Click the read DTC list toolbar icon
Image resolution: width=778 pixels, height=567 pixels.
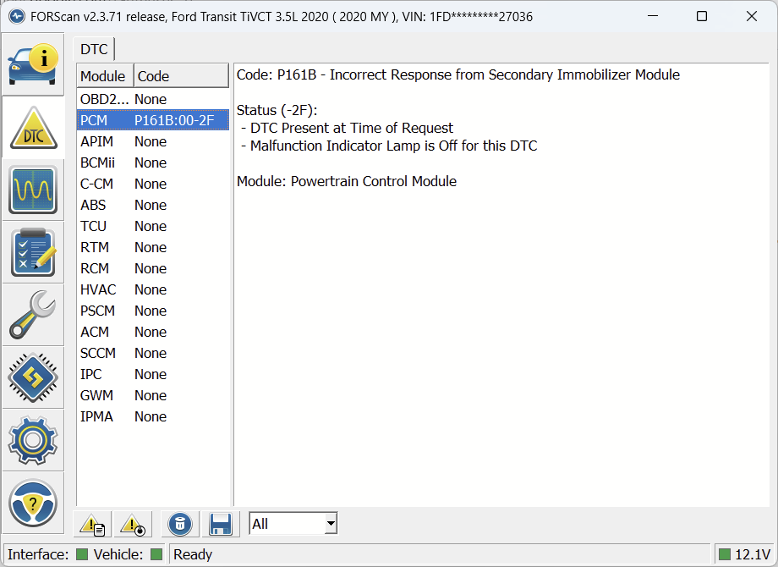[x=93, y=524]
